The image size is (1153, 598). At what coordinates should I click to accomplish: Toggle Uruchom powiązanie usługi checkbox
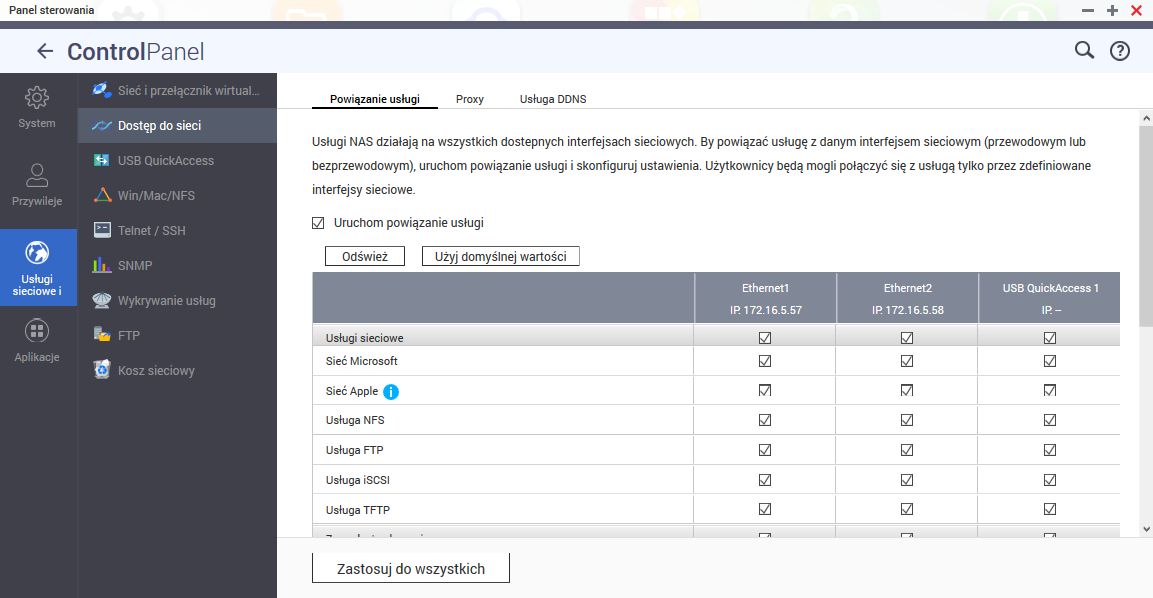(318, 223)
